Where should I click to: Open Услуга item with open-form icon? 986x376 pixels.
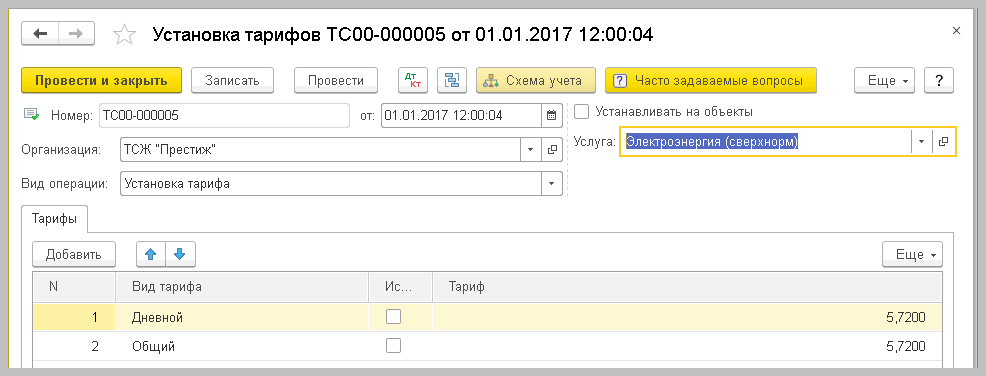click(943, 142)
